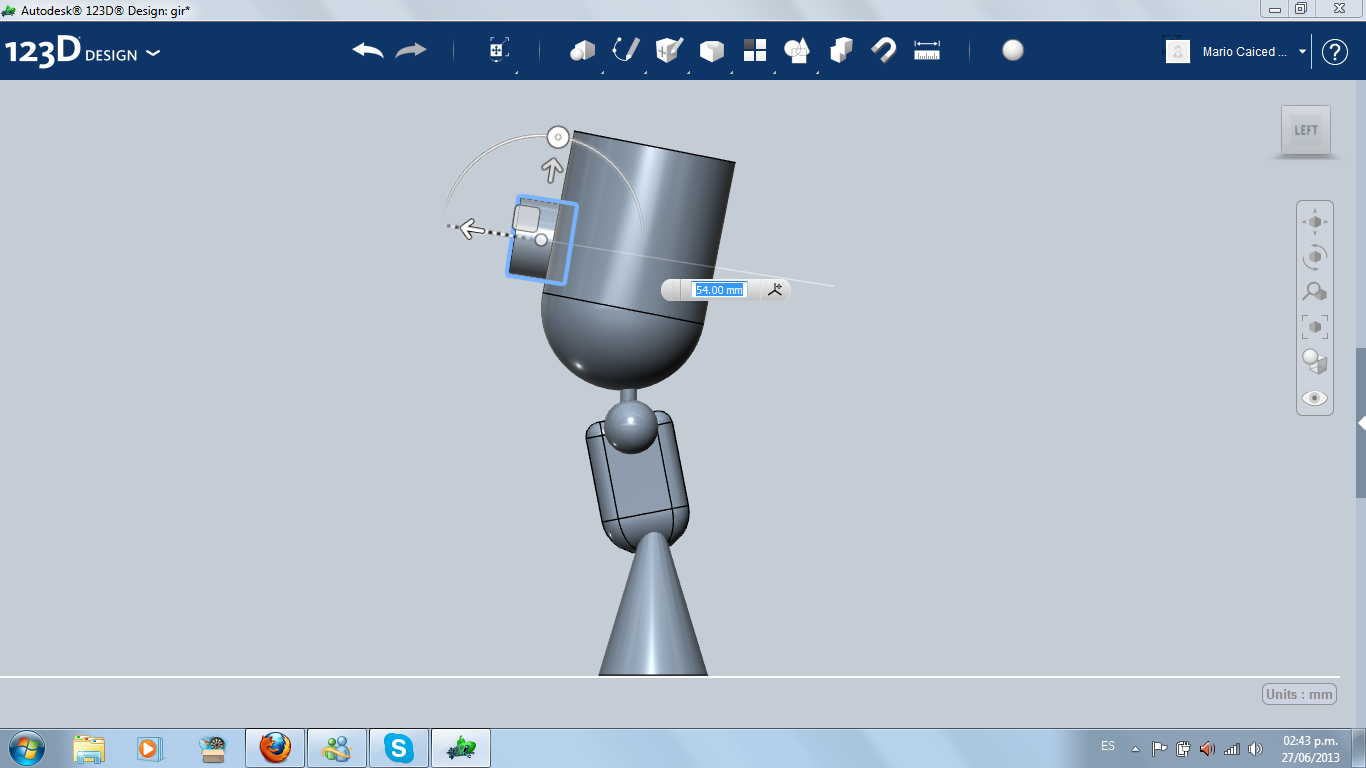This screenshot has height=768, width=1366.
Task: Redo the undone action
Action: coord(411,50)
